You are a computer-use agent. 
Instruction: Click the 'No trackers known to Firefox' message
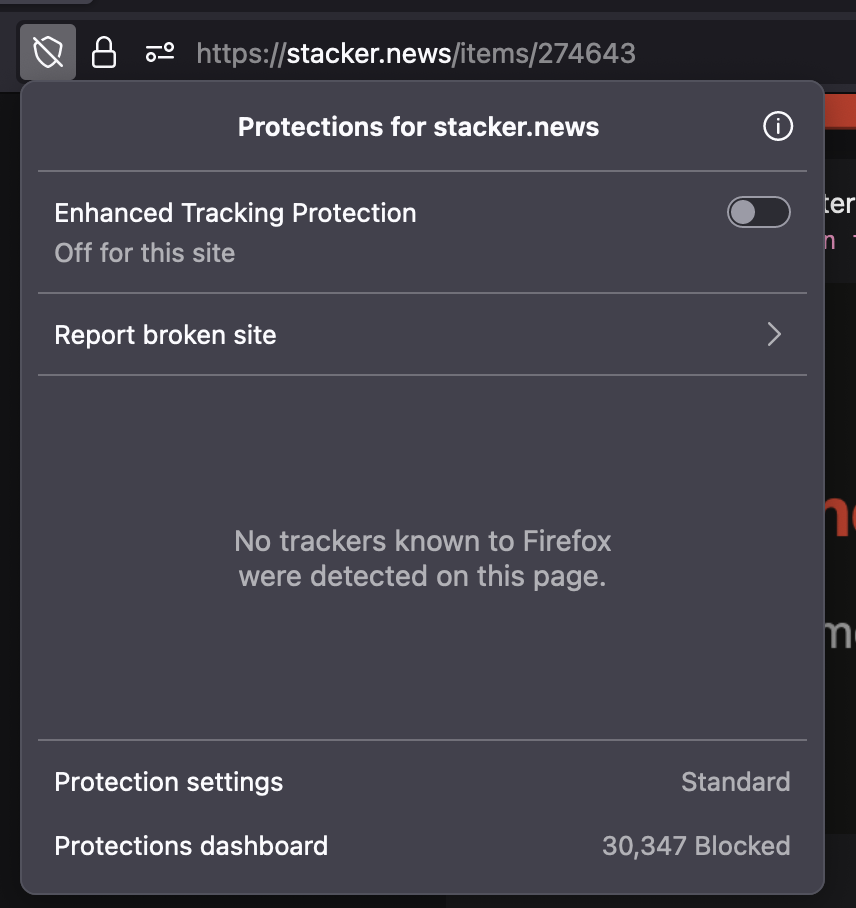click(422, 541)
